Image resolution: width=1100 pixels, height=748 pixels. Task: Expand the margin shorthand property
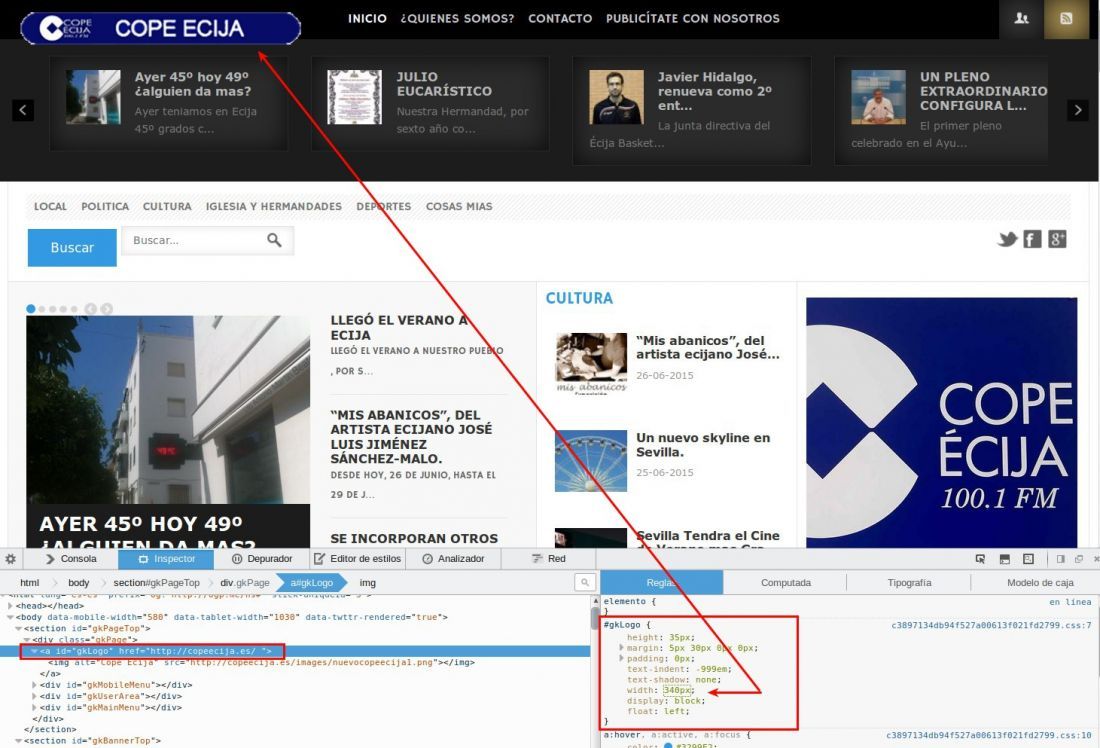point(622,648)
